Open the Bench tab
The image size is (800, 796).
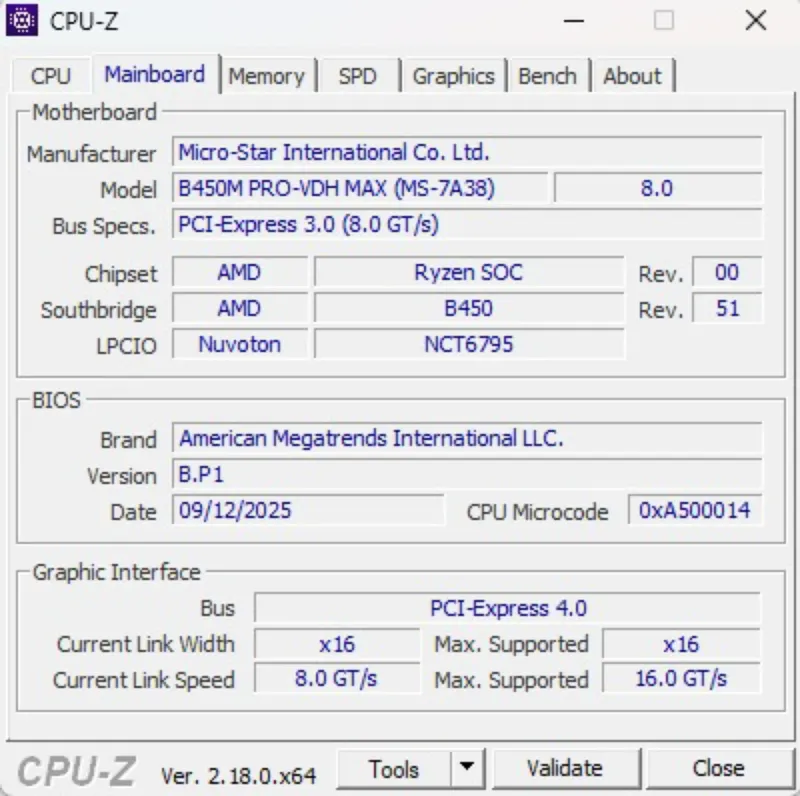pyautogui.click(x=547, y=76)
